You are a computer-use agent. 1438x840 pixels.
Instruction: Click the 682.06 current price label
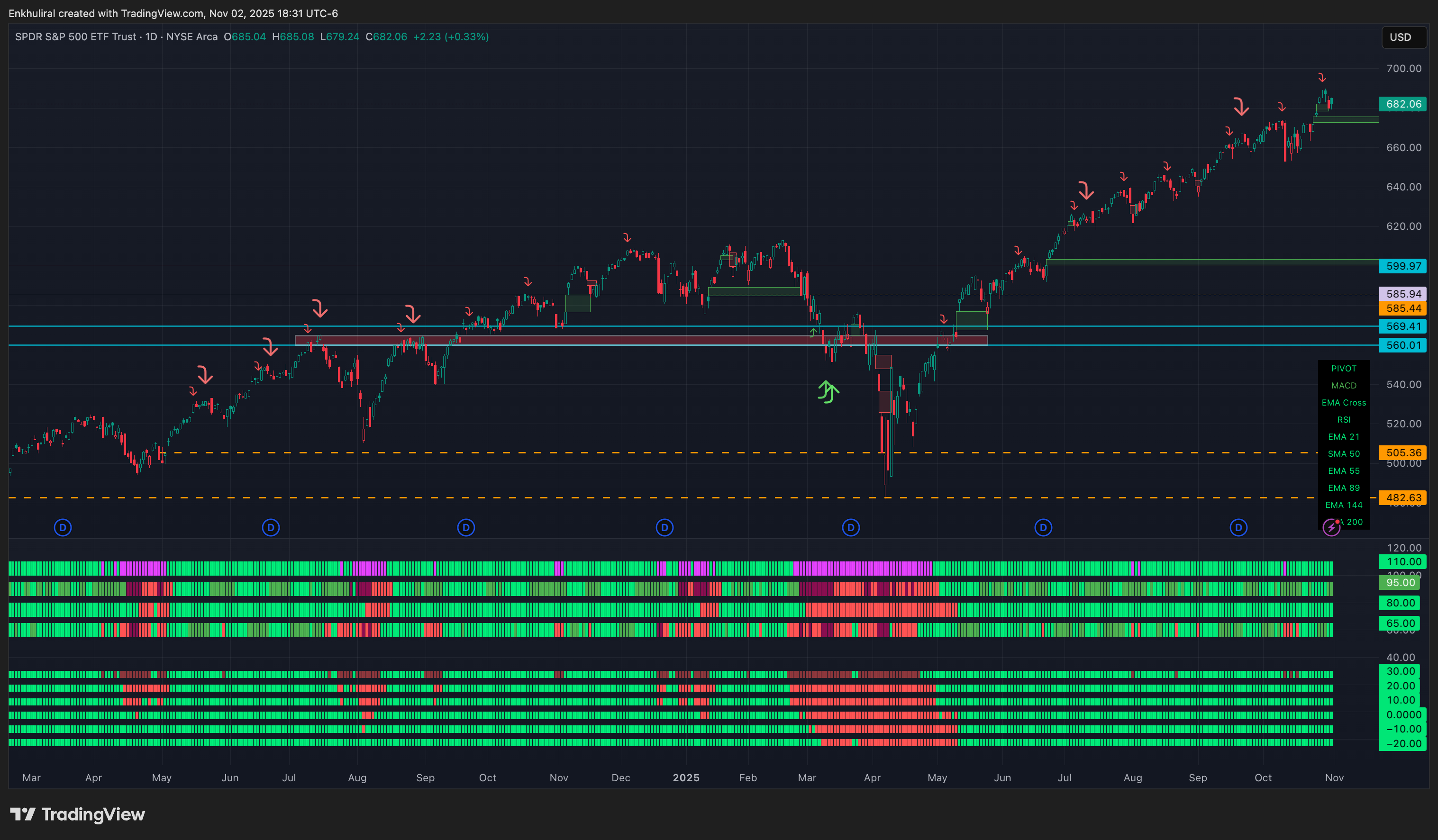click(1402, 104)
